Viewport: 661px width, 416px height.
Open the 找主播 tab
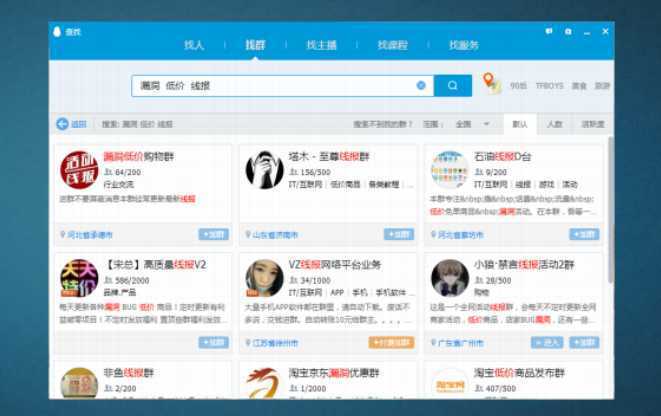pyautogui.click(x=321, y=45)
